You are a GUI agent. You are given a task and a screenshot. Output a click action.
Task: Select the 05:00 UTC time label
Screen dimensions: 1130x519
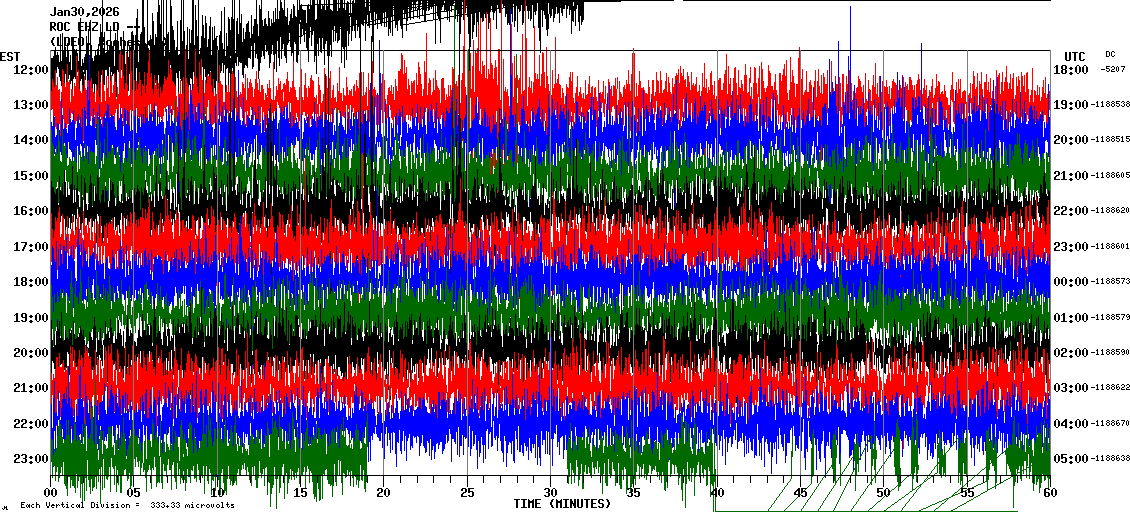(x=1070, y=459)
